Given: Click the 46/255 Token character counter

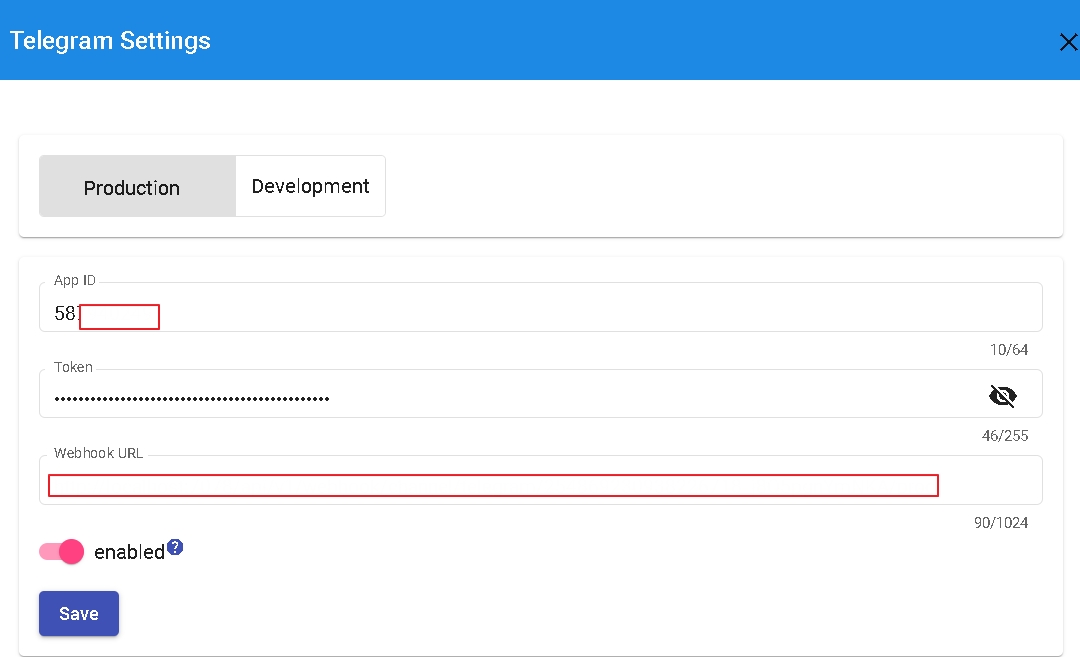Looking at the screenshot, I should 1005,436.
